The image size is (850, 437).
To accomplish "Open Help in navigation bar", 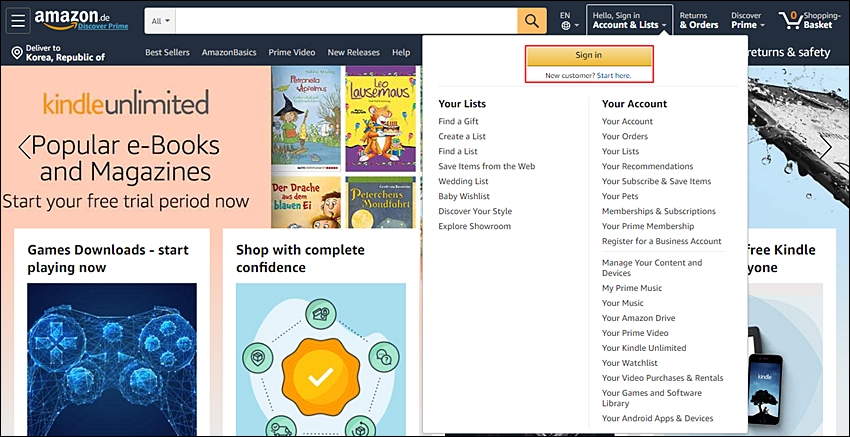I will [x=401, y=53].
